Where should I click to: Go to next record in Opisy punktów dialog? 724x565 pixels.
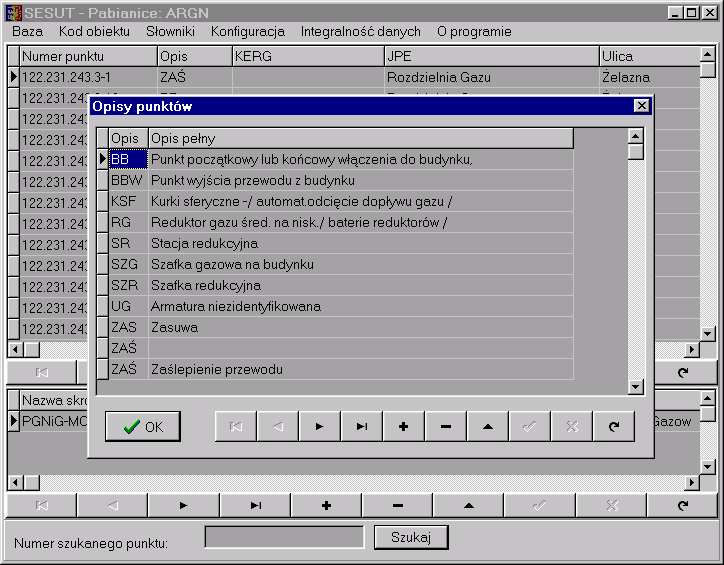[319, 426]
